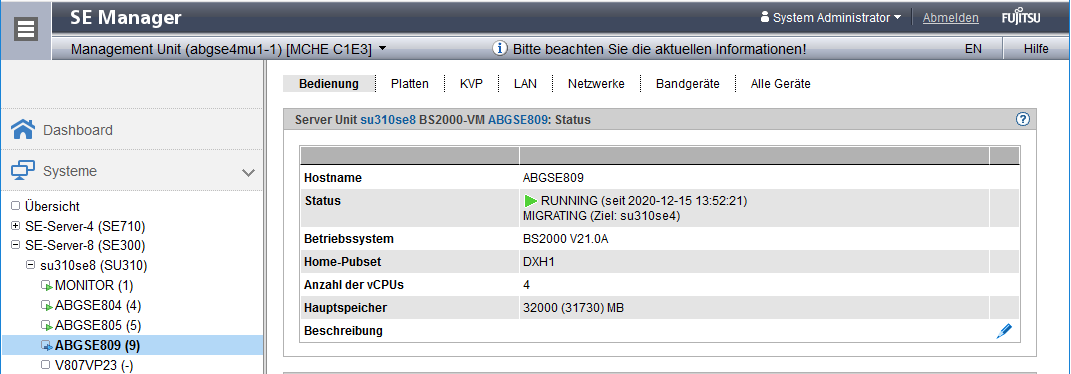Click the green running icon of MONITOR (1)
1071x374 pixels.
(x=46, y=285)
